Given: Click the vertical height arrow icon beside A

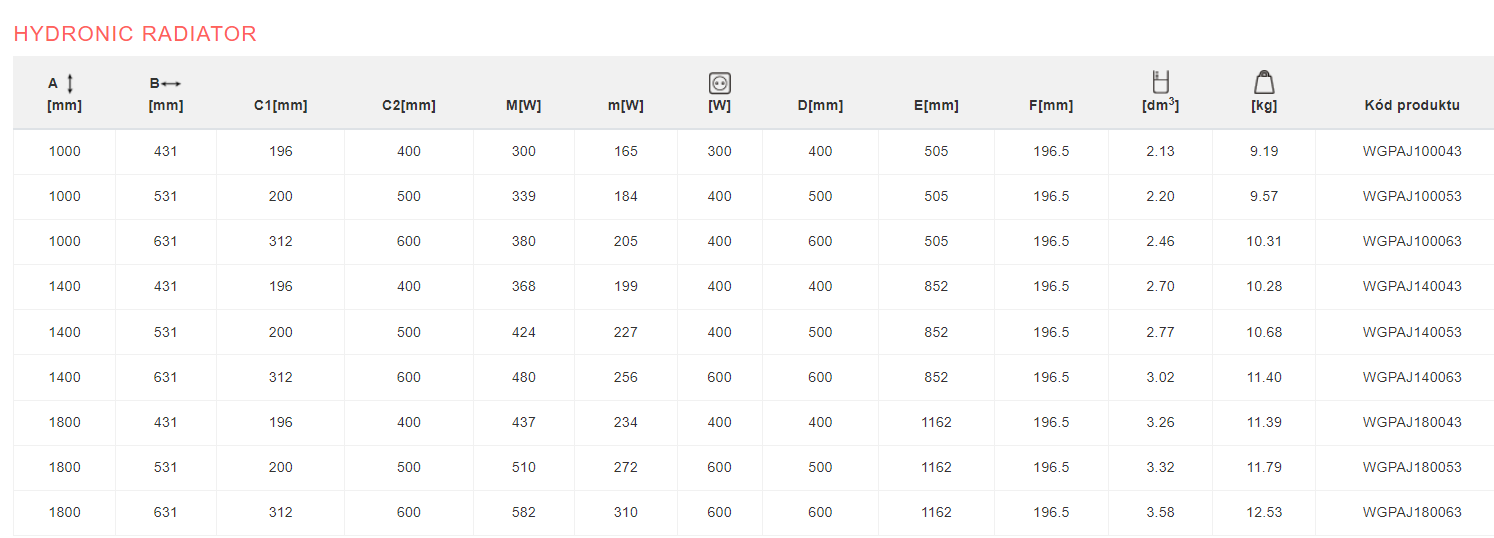Looking at the screenshot, I should (70, 84).
